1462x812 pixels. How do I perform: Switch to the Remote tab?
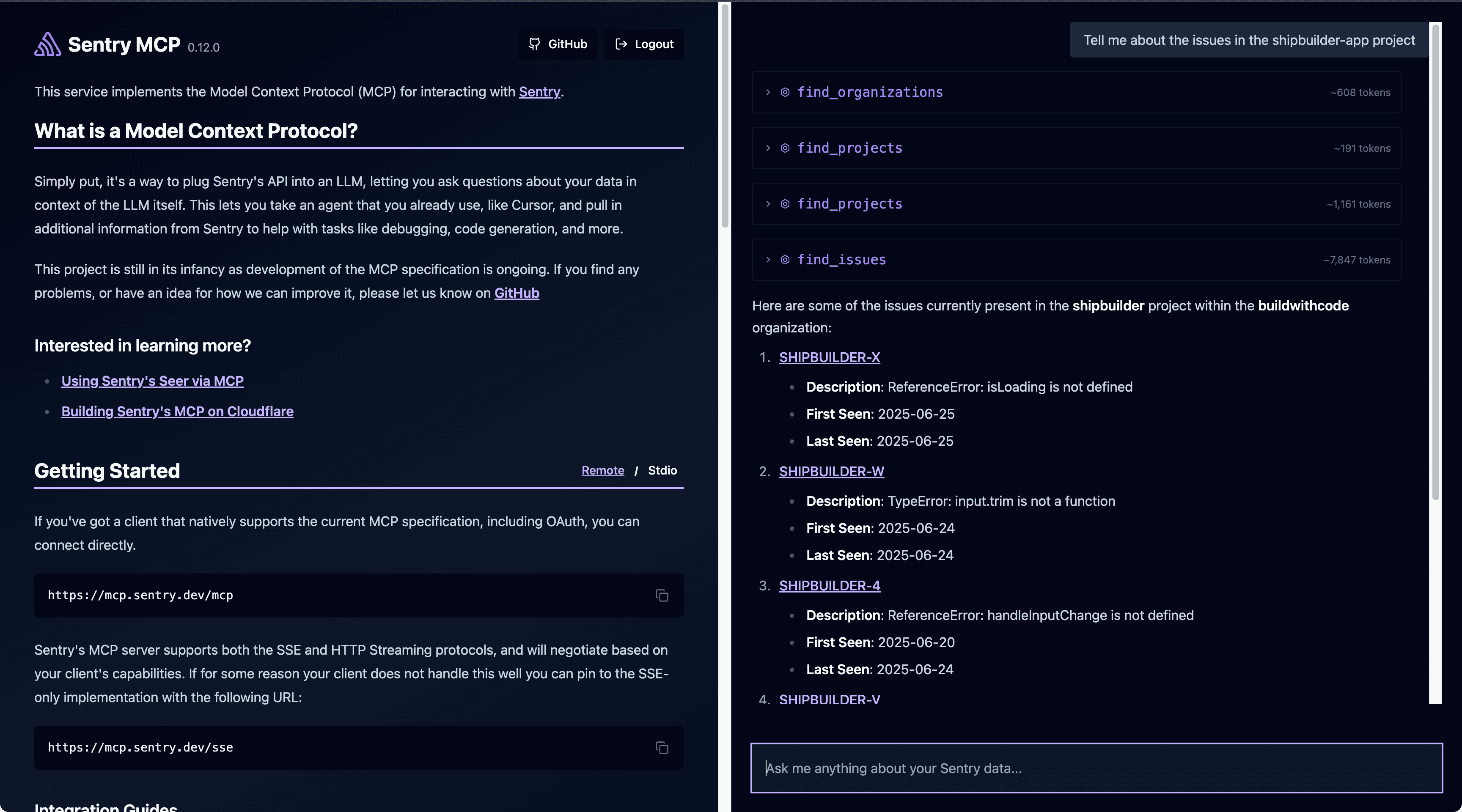coord(603,470)
